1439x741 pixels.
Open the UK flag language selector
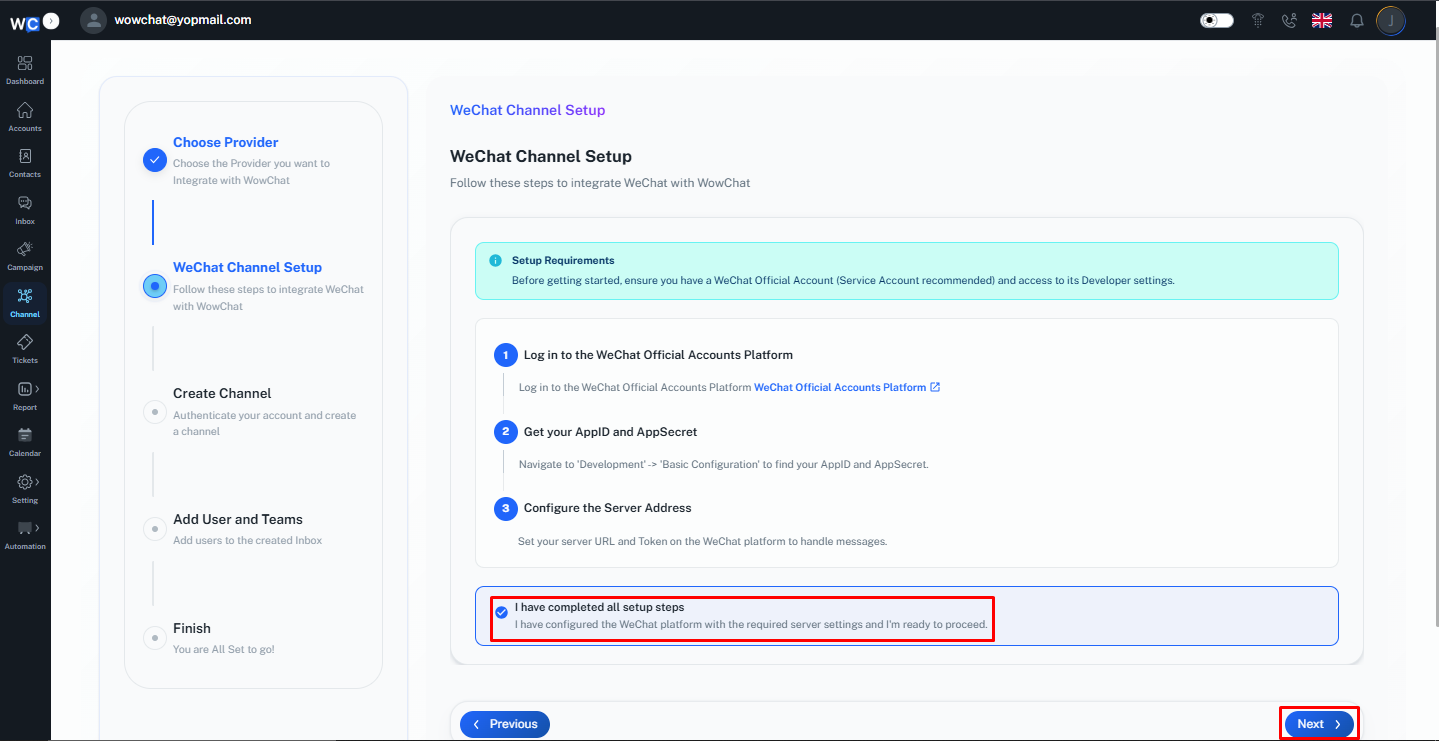coord(1322,20)
